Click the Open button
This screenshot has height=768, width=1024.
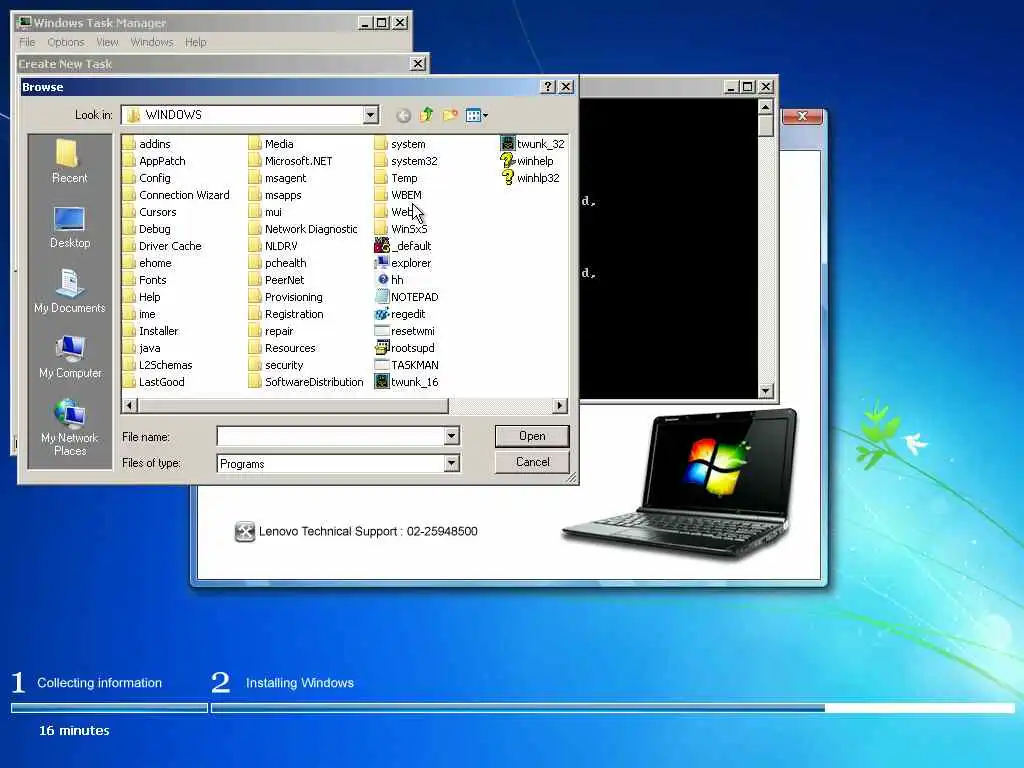coord(532,436)
